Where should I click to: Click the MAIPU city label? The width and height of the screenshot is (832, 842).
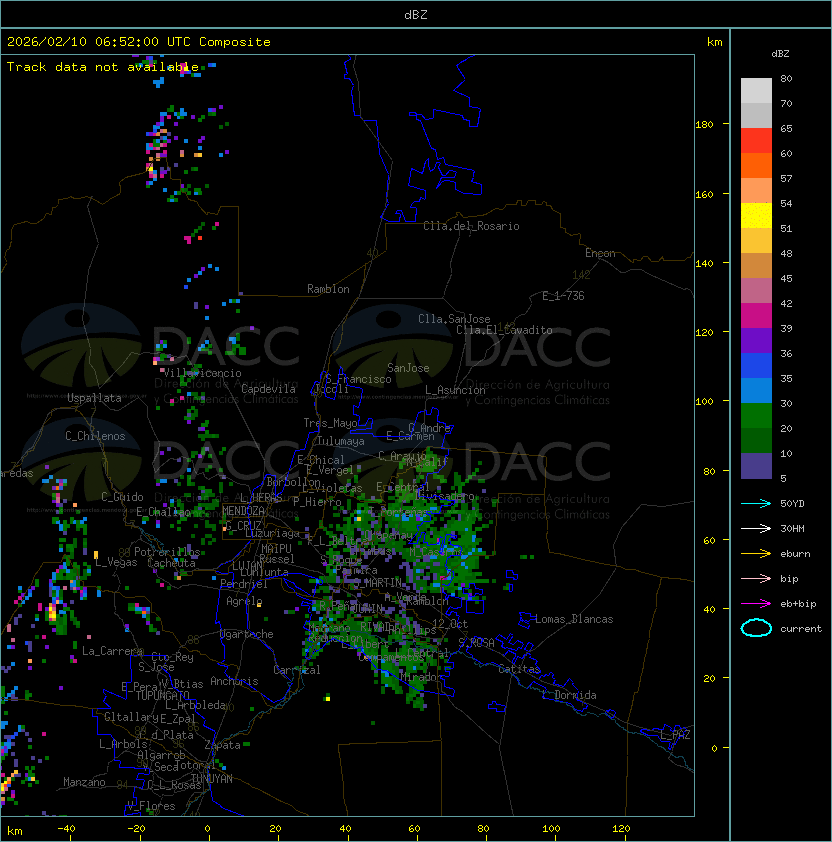point(276,549)
